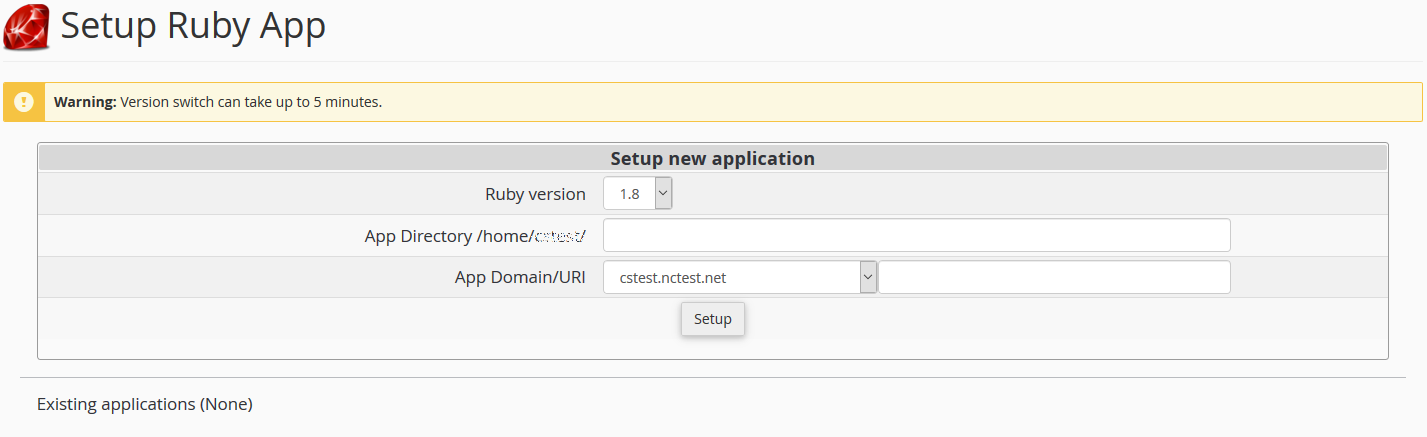The height and width of the screenshot is (437, 1427).
Task: Click the 'Ruby version' label
Action: coord(536,194)
